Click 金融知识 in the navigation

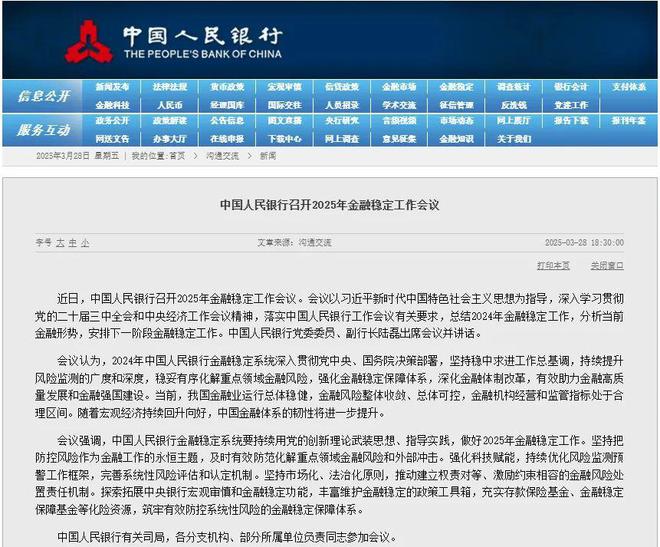(456, 139)
